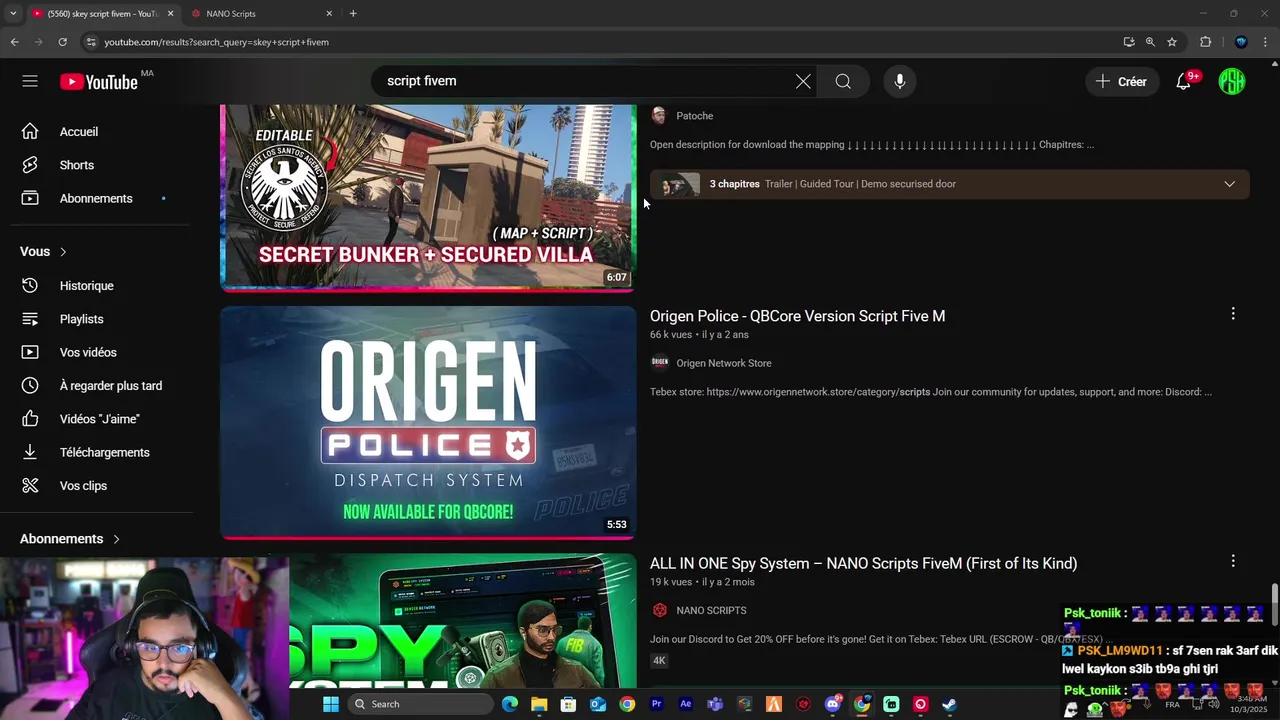This screenshot has height=720, width=1280.
Task: Go to YouTube home via logo
Action: click(x=98, y=82)
